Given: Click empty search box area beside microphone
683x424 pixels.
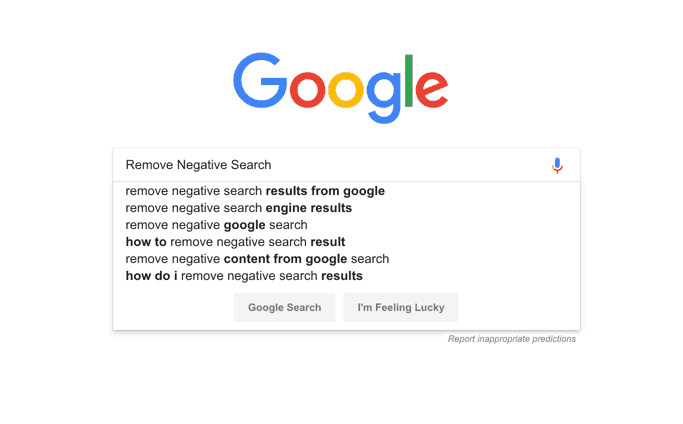Looking at the screenshot, I should 409,165.
